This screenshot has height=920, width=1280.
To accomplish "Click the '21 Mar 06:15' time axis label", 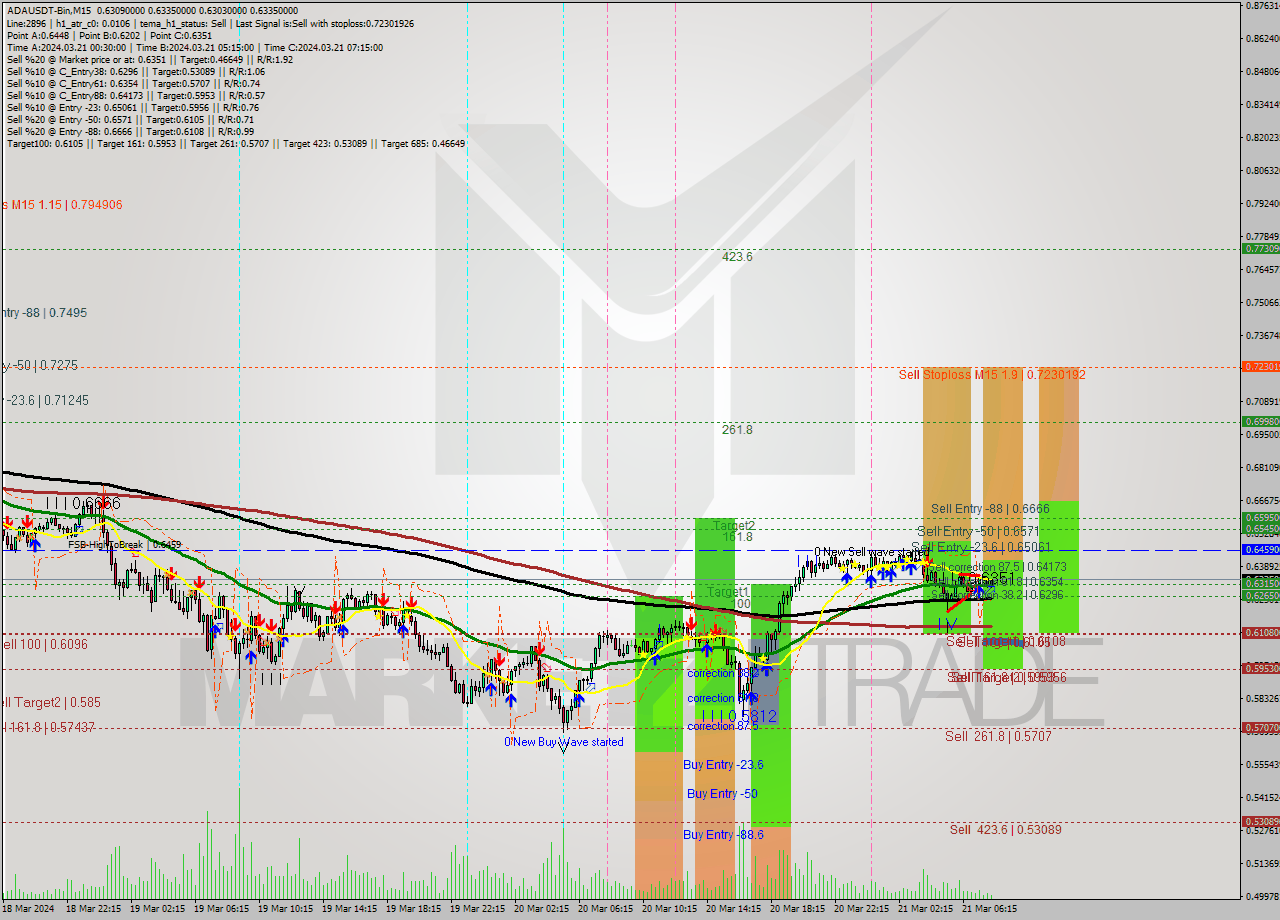I will pyautogui.click(x=988, y=909).
